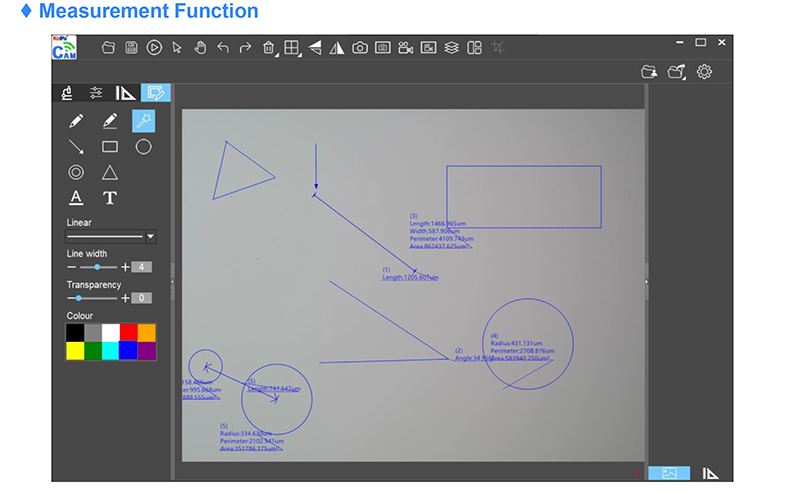Open the Linear line style dropdown
Image resolution: width=800 pixels, height=493 pixels.
point(150,237)
